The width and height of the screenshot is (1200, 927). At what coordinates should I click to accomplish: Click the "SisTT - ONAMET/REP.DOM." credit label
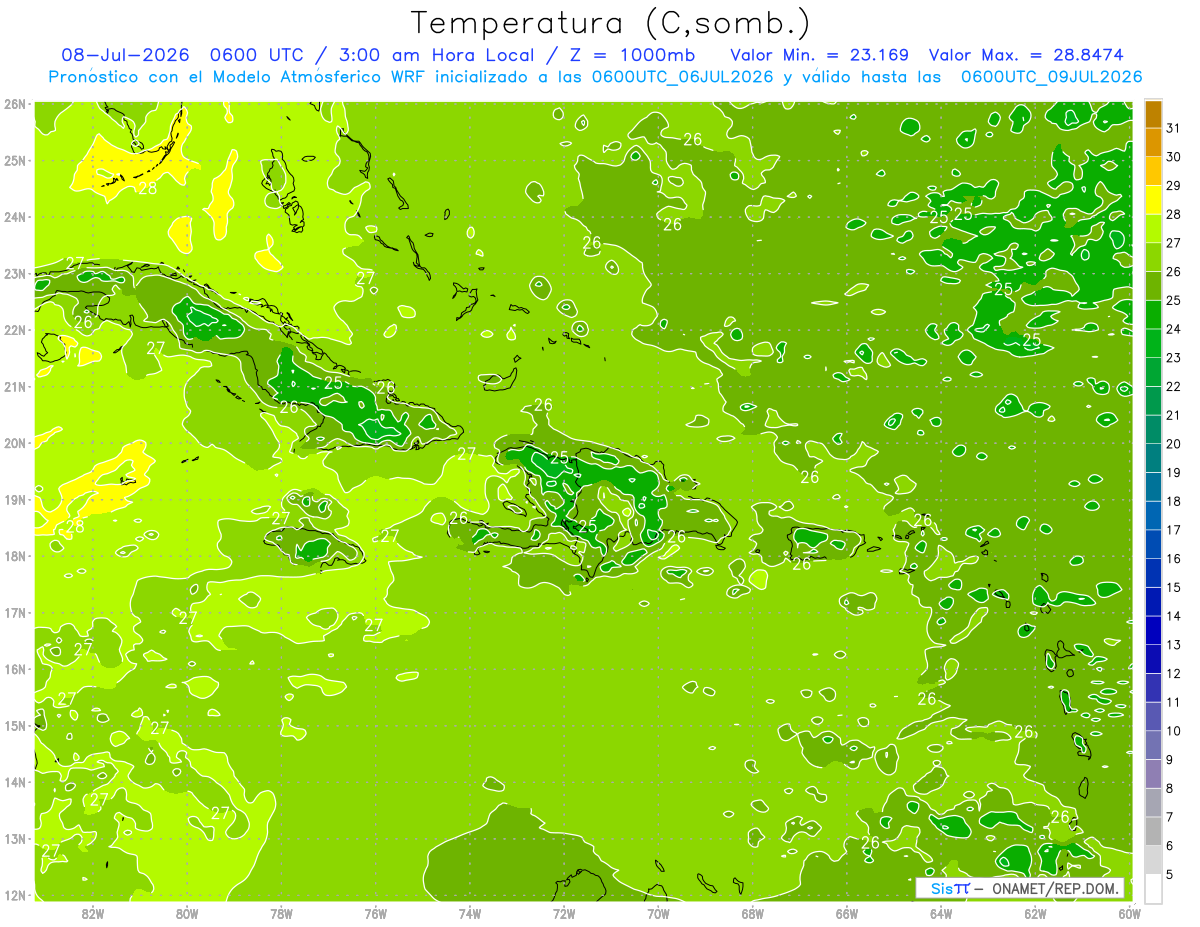(1021, 888)
